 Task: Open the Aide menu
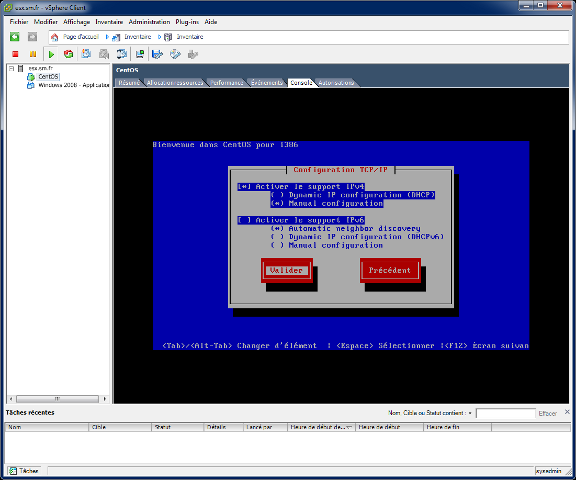pyautogui.click(x=210, y=22)
